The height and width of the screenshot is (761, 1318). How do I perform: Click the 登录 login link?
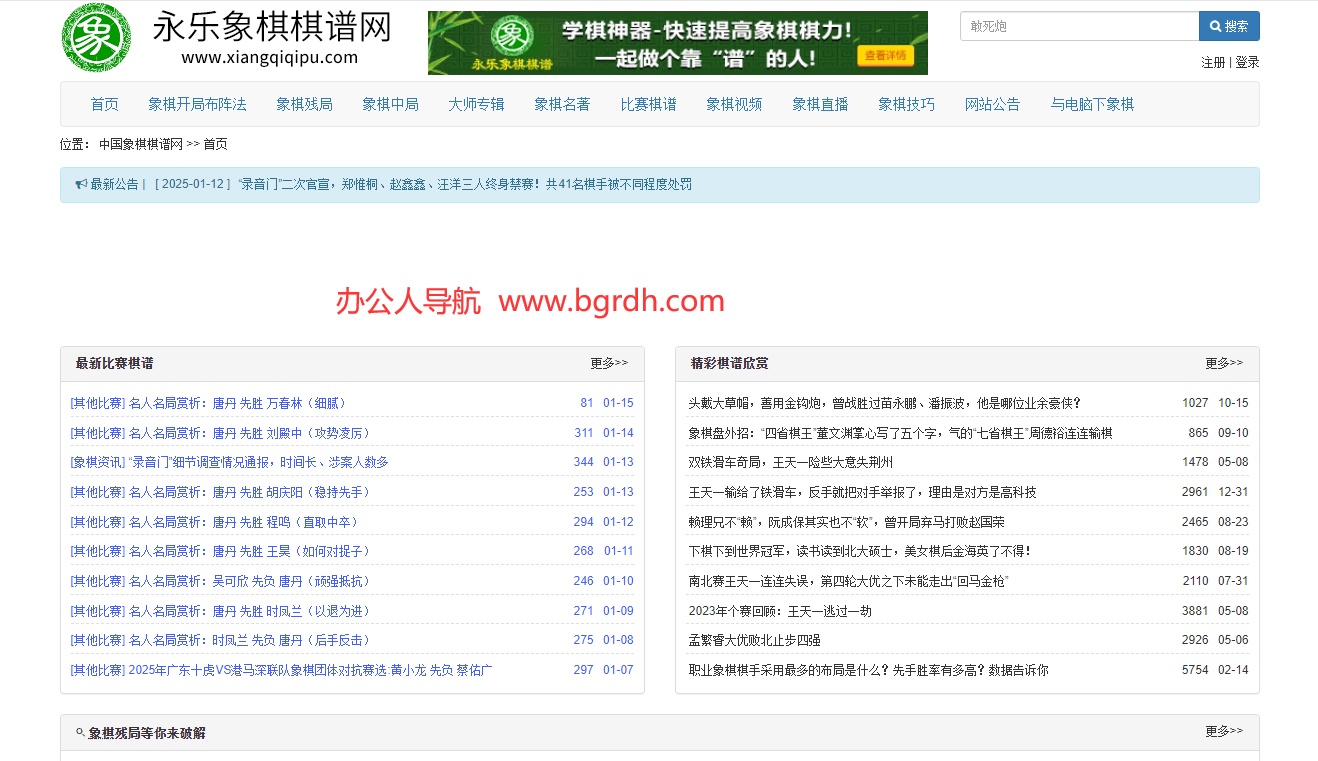click(1249, 61)
